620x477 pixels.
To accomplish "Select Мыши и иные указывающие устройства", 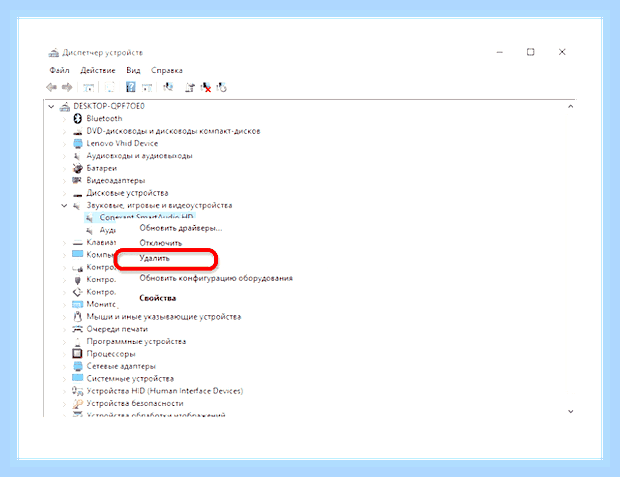I will [164, 317].
